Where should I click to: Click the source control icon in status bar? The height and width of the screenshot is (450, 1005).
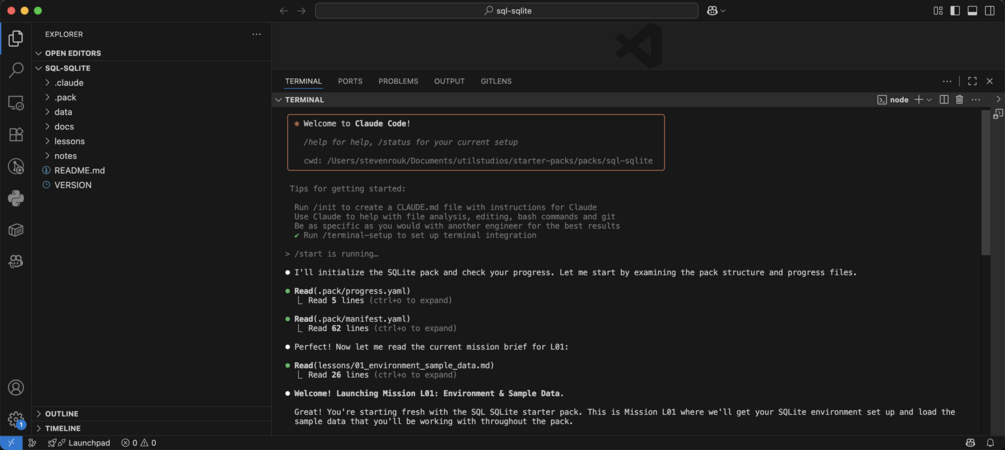33,443
